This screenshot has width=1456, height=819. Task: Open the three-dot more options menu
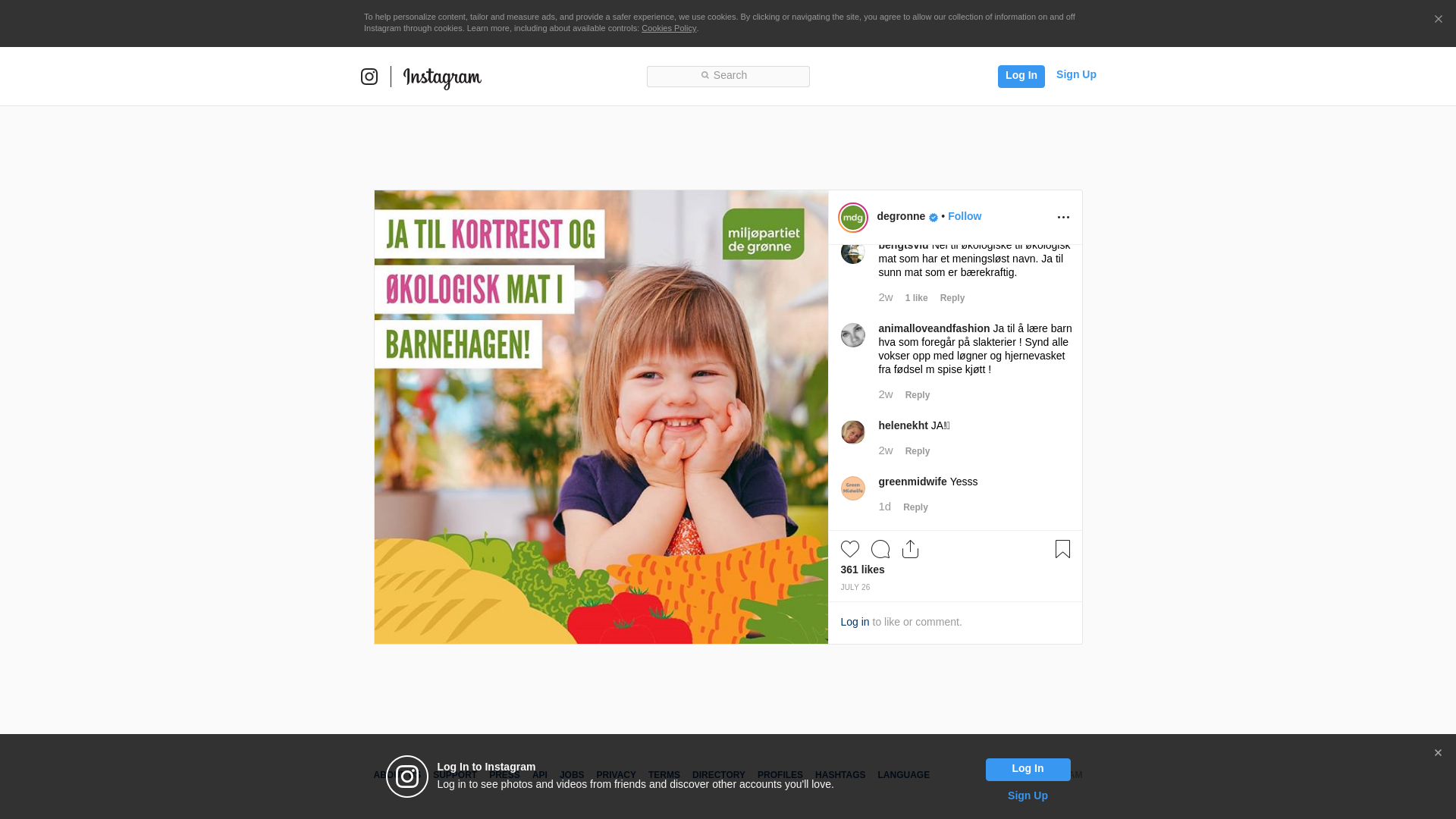(x=1063, y=218)
